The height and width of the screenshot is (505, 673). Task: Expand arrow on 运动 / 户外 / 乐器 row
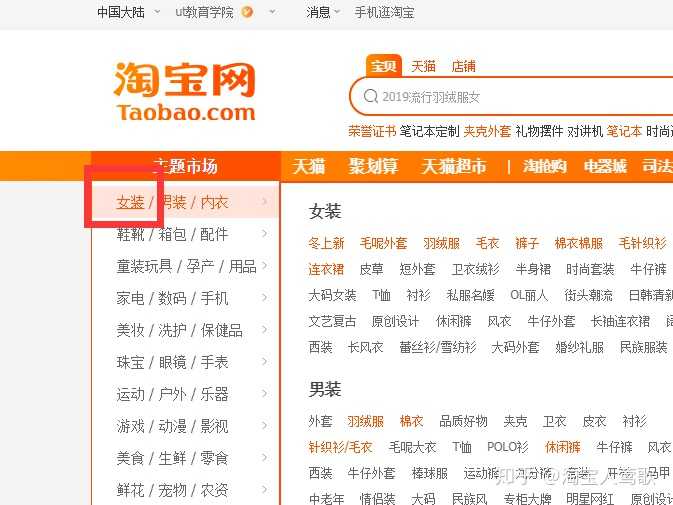coord(264,393)
